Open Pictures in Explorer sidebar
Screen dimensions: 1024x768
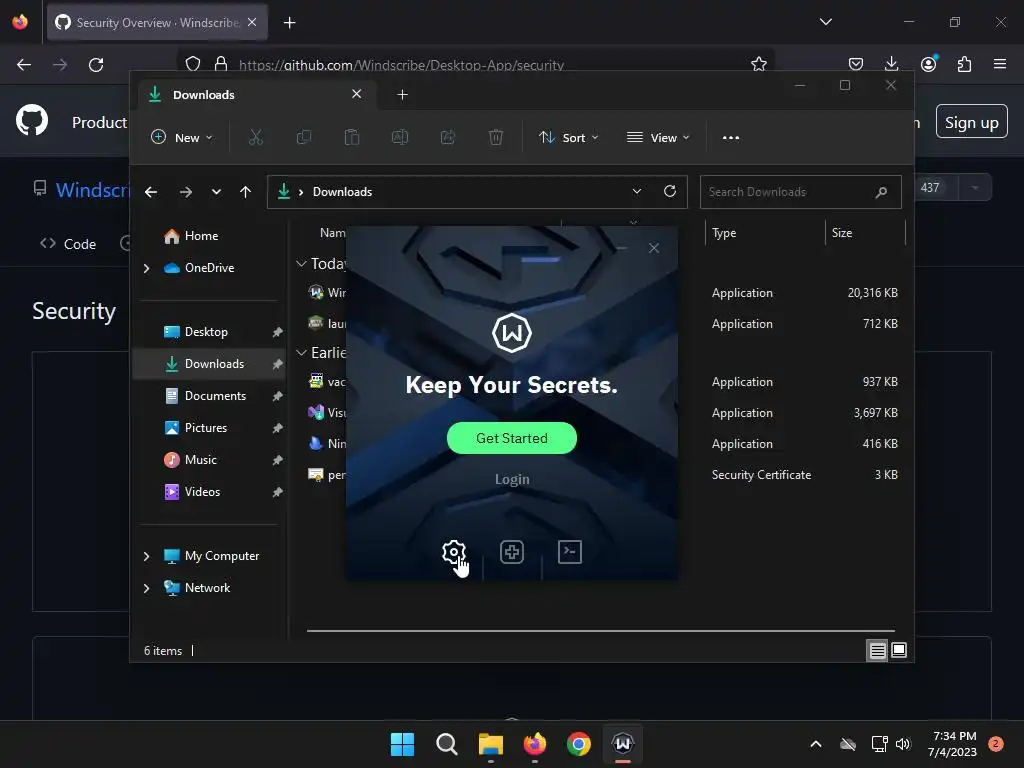click(x=206, y=428)
